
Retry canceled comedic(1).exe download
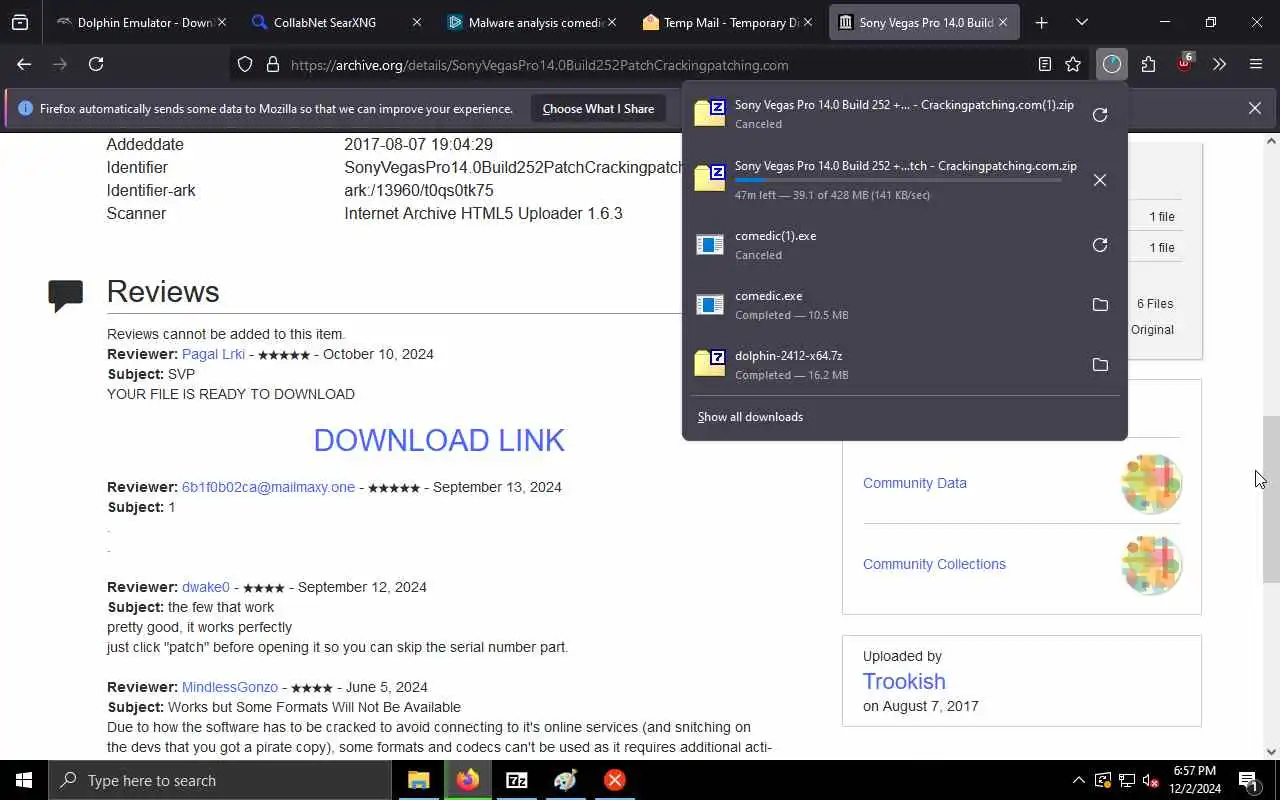pos(1100,245)
